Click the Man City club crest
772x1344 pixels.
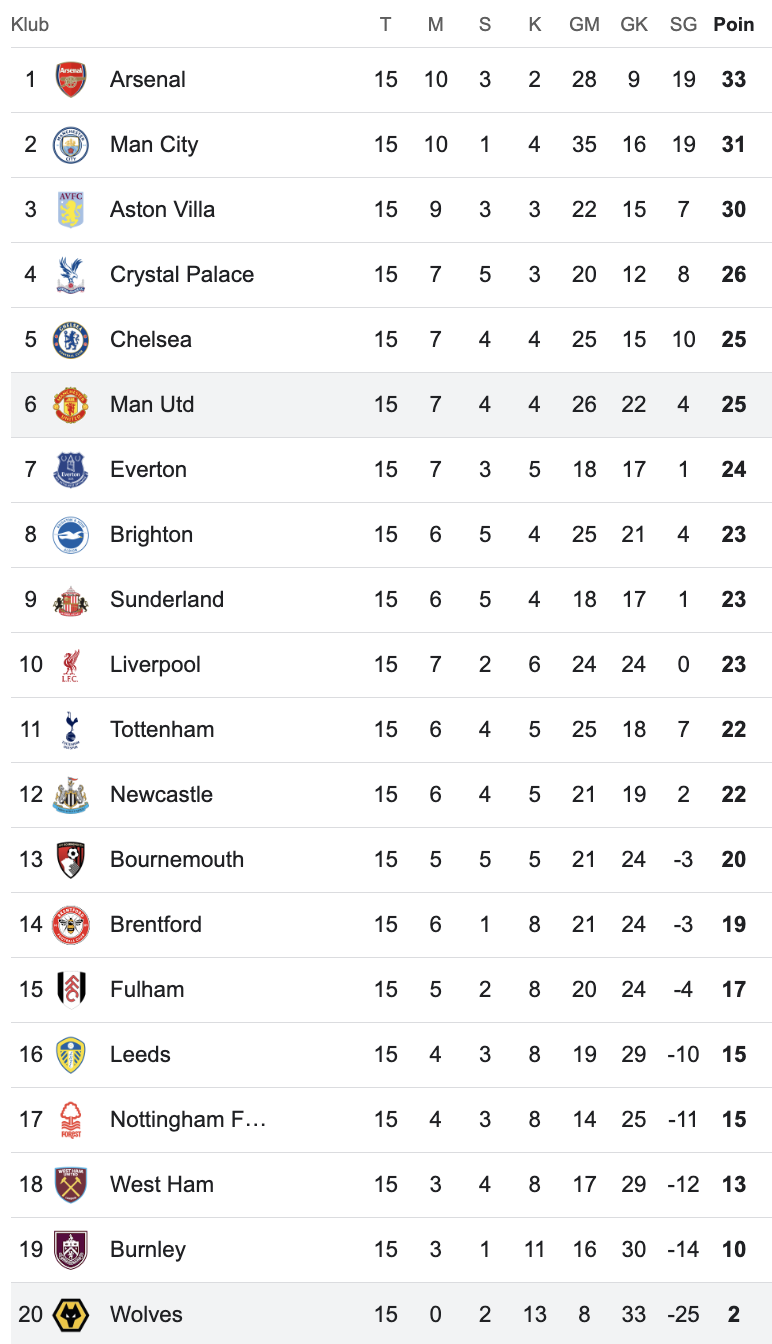tap(71, 145)
